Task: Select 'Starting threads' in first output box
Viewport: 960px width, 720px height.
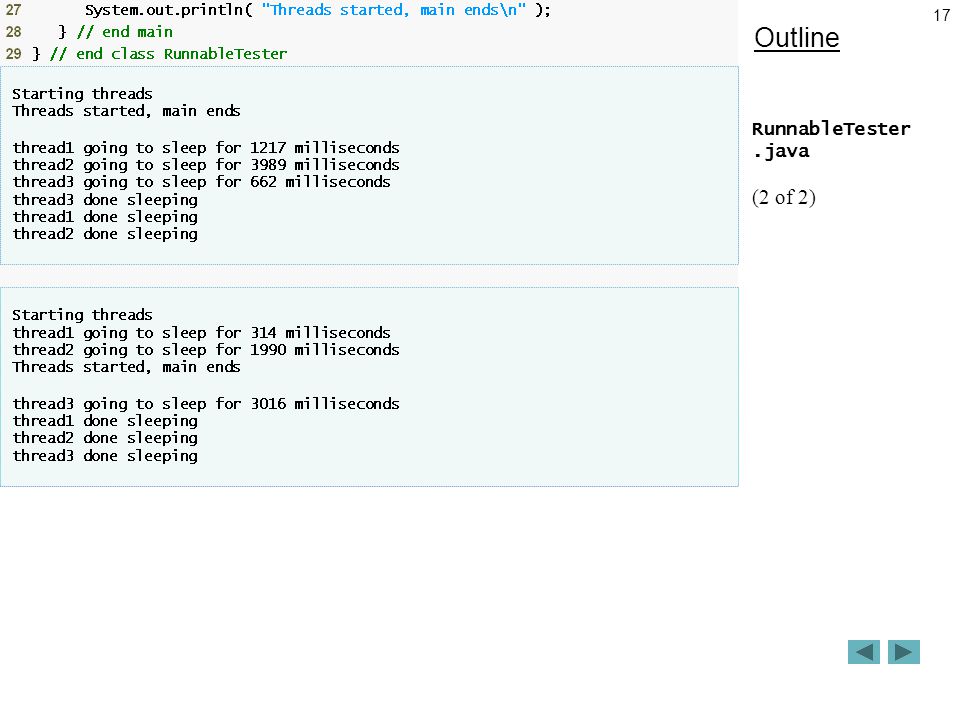Action: pyautogui.click(x=82, y=94)
